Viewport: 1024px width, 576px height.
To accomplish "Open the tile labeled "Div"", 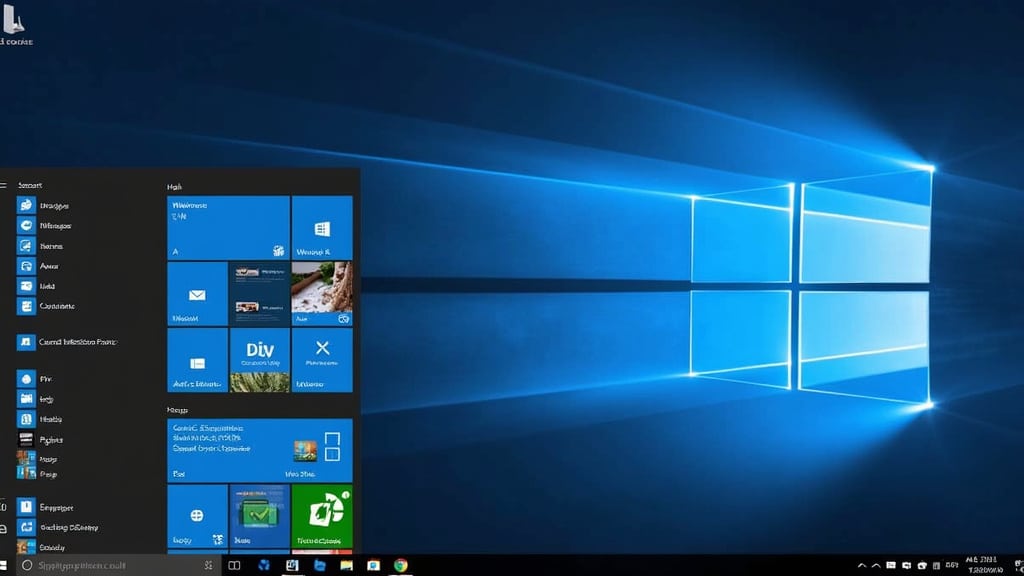I will 259,360.
